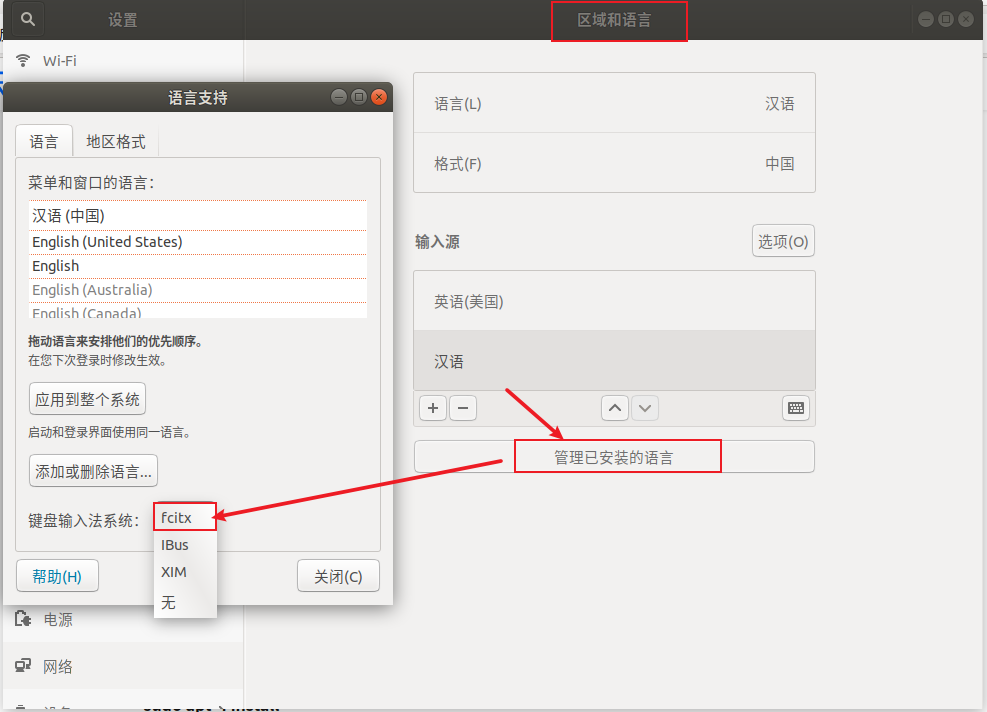This screenshot has width=987, height=712.
Task: Close the 语言支持 dialog with red X
Action: pos(378,97)
